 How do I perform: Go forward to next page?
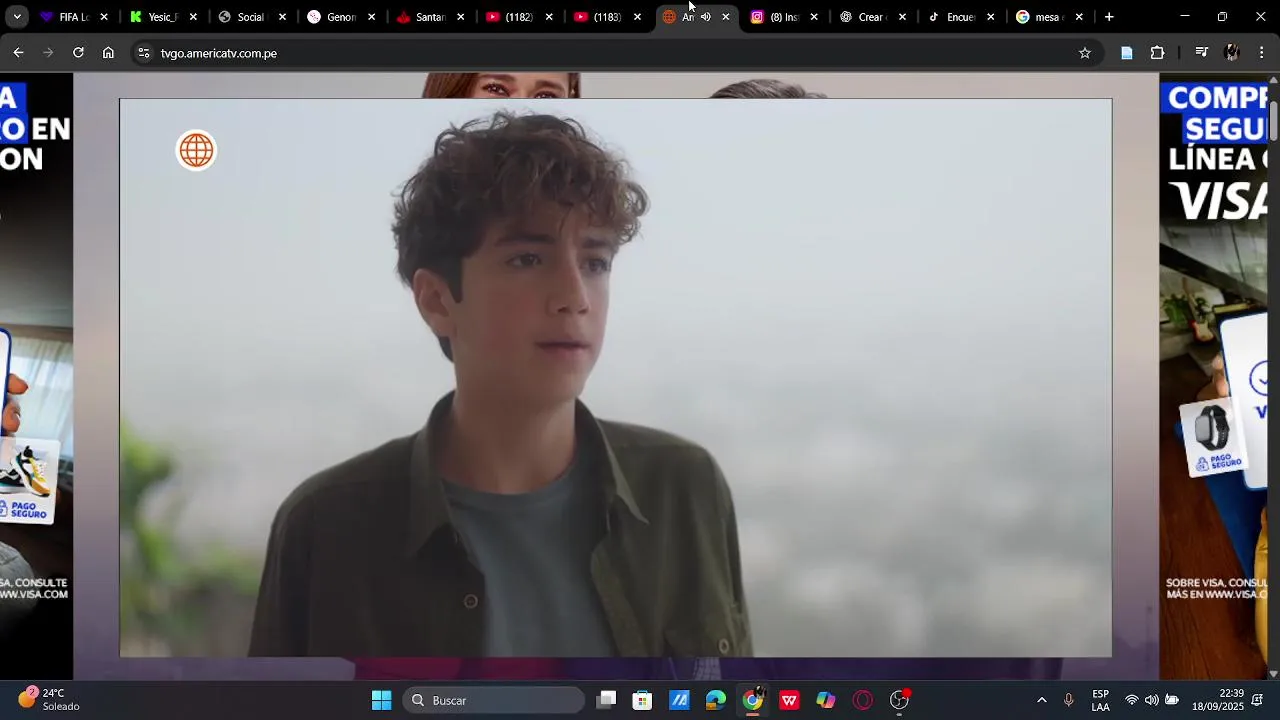[48, 53]
